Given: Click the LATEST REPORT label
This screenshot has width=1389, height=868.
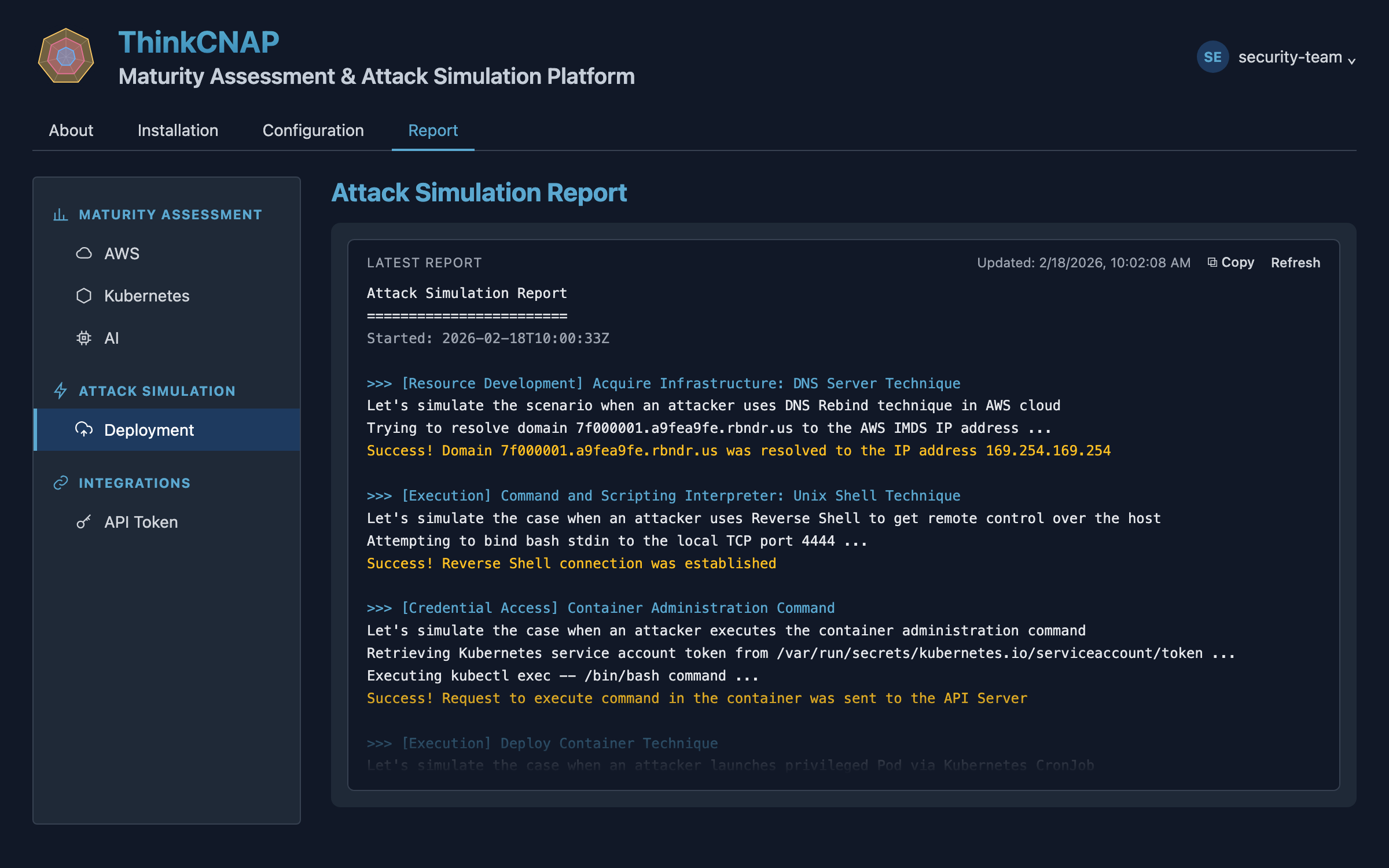Looking at the screenshot, I should pyautogui.click(x=424, y=263).
